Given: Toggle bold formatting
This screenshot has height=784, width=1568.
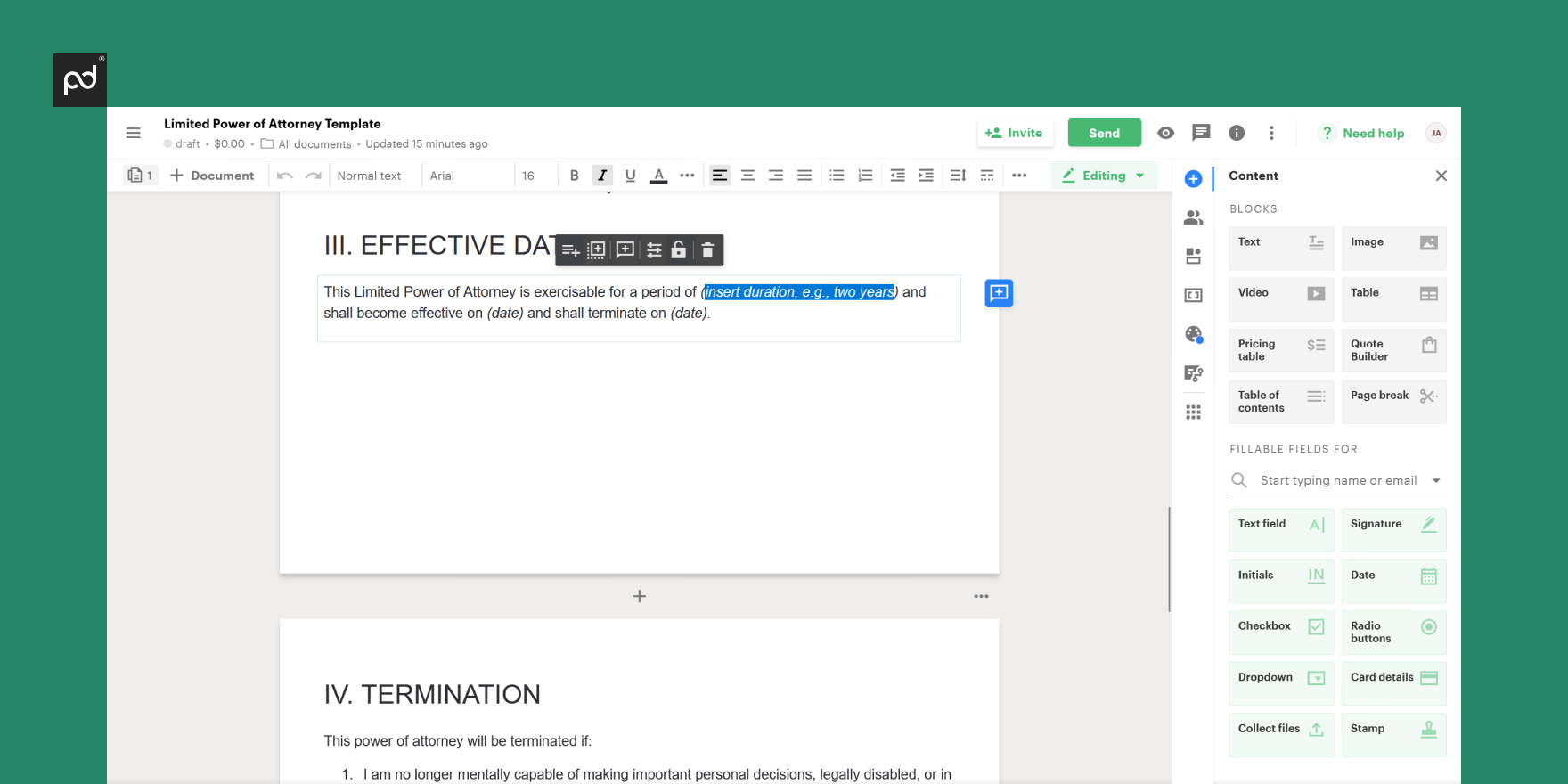Looking at the screenshot, I should point(575,176).
